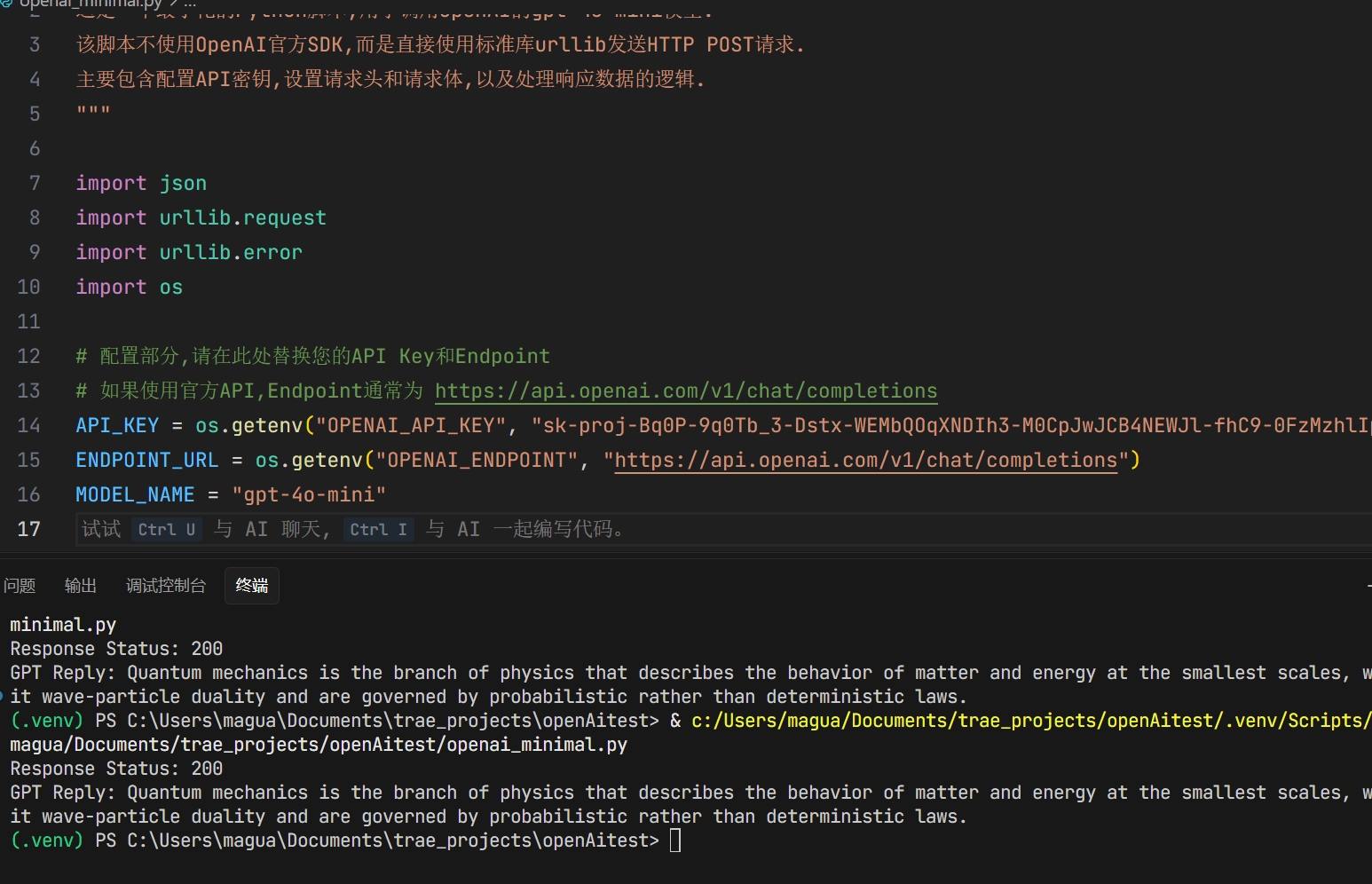Click on "import json" on line 7

[x=141, y=184]
